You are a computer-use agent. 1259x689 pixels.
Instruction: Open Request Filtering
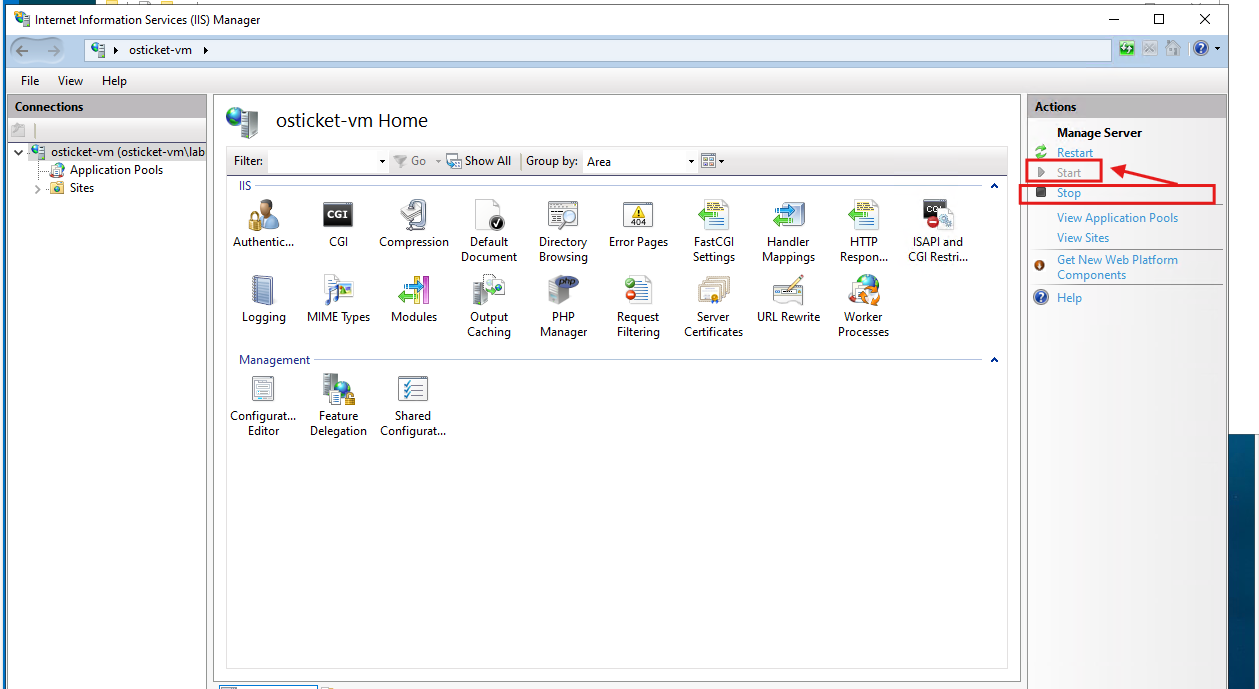click(638, 307)
